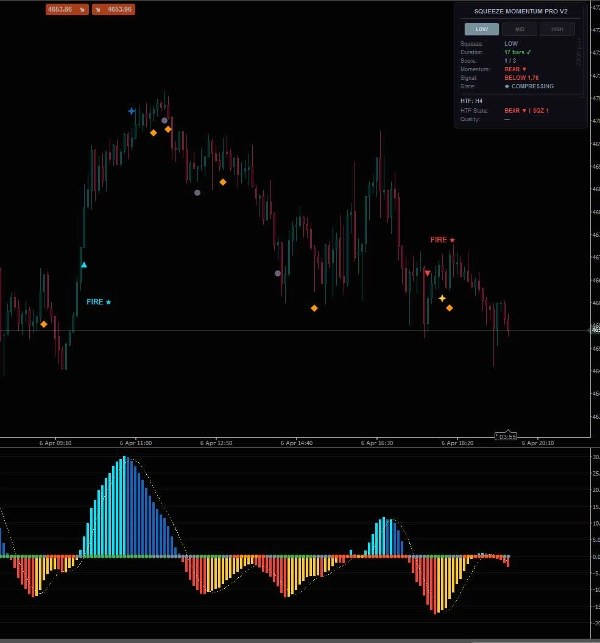Click the cyan up-triangle buy signal

click(x=84, y=265)
